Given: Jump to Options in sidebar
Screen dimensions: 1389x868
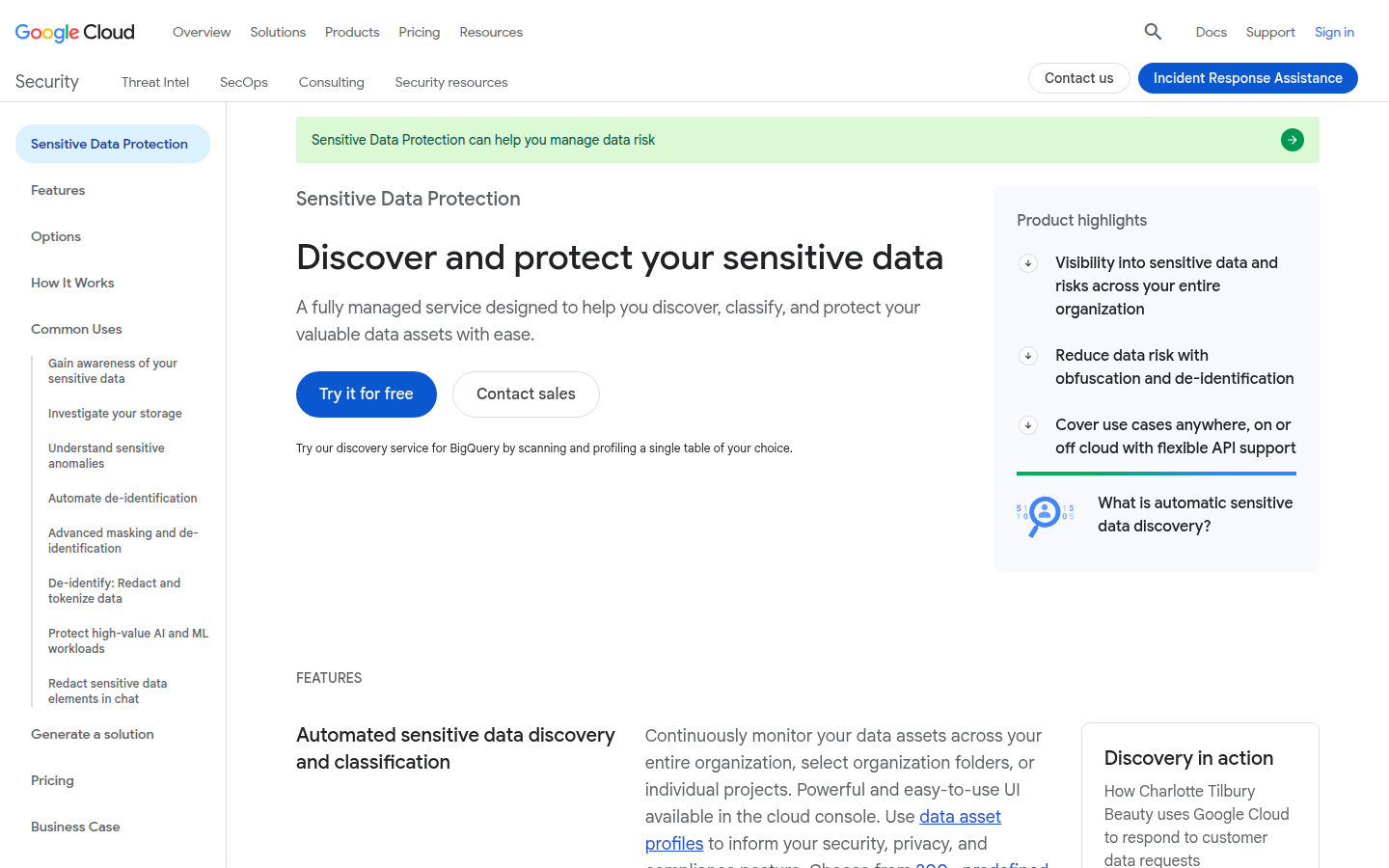Looking at the screenshot, I should pos(56,236).
